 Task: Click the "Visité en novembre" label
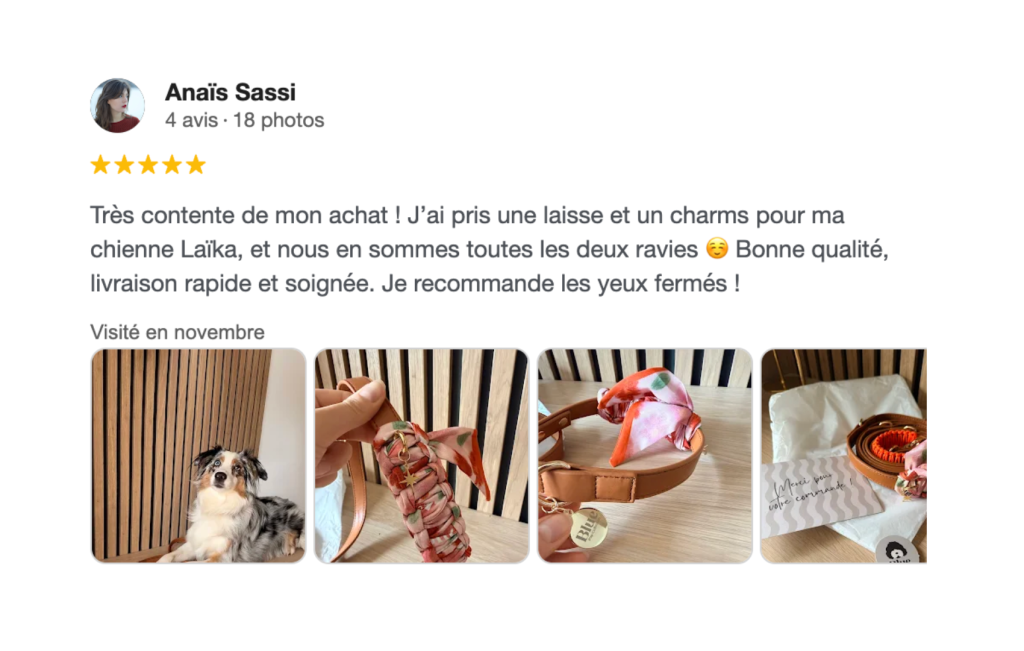click(x=178, y=332)
